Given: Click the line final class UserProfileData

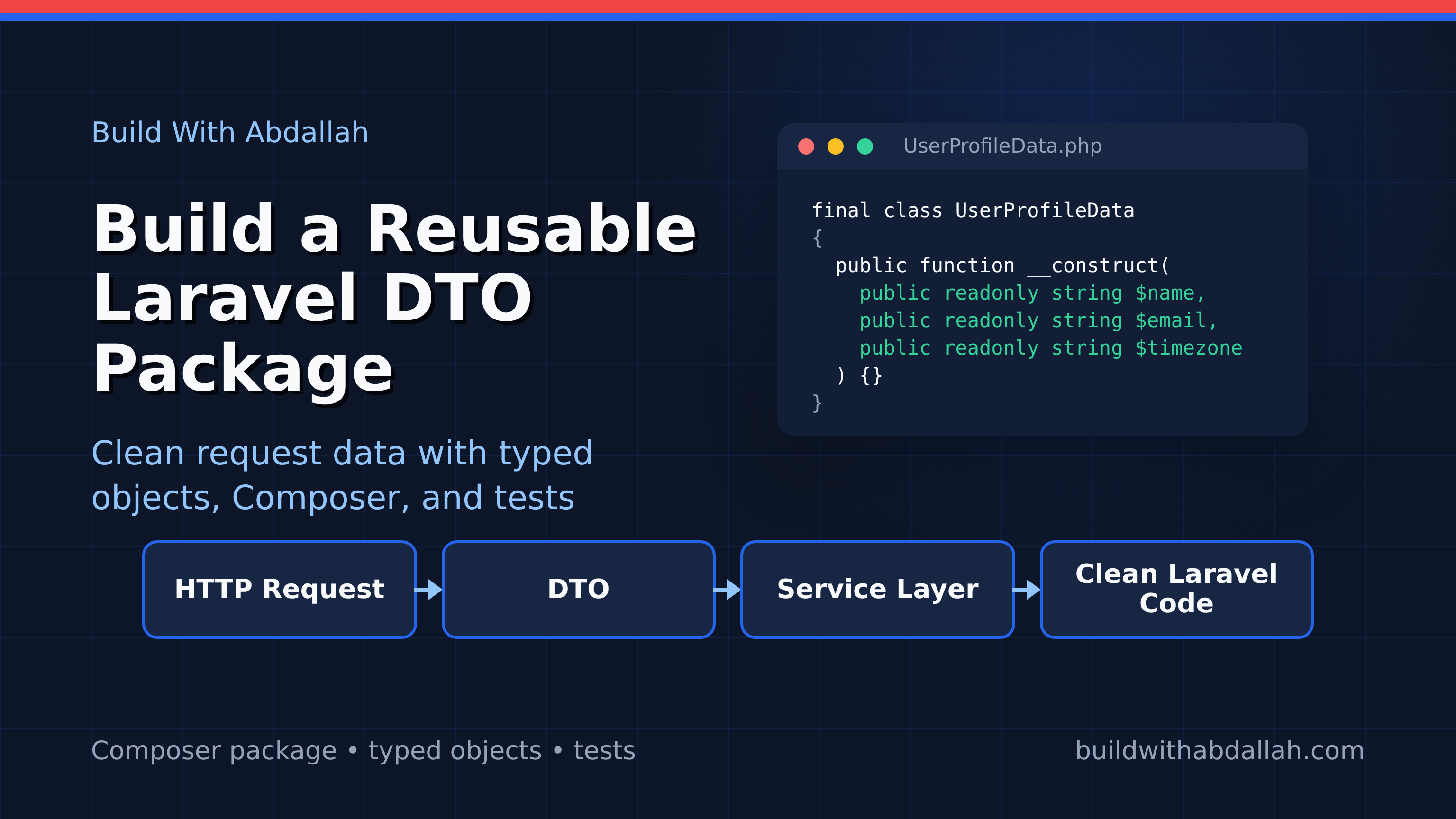Looking at the screenshot, I should click(x=973, y=210).
